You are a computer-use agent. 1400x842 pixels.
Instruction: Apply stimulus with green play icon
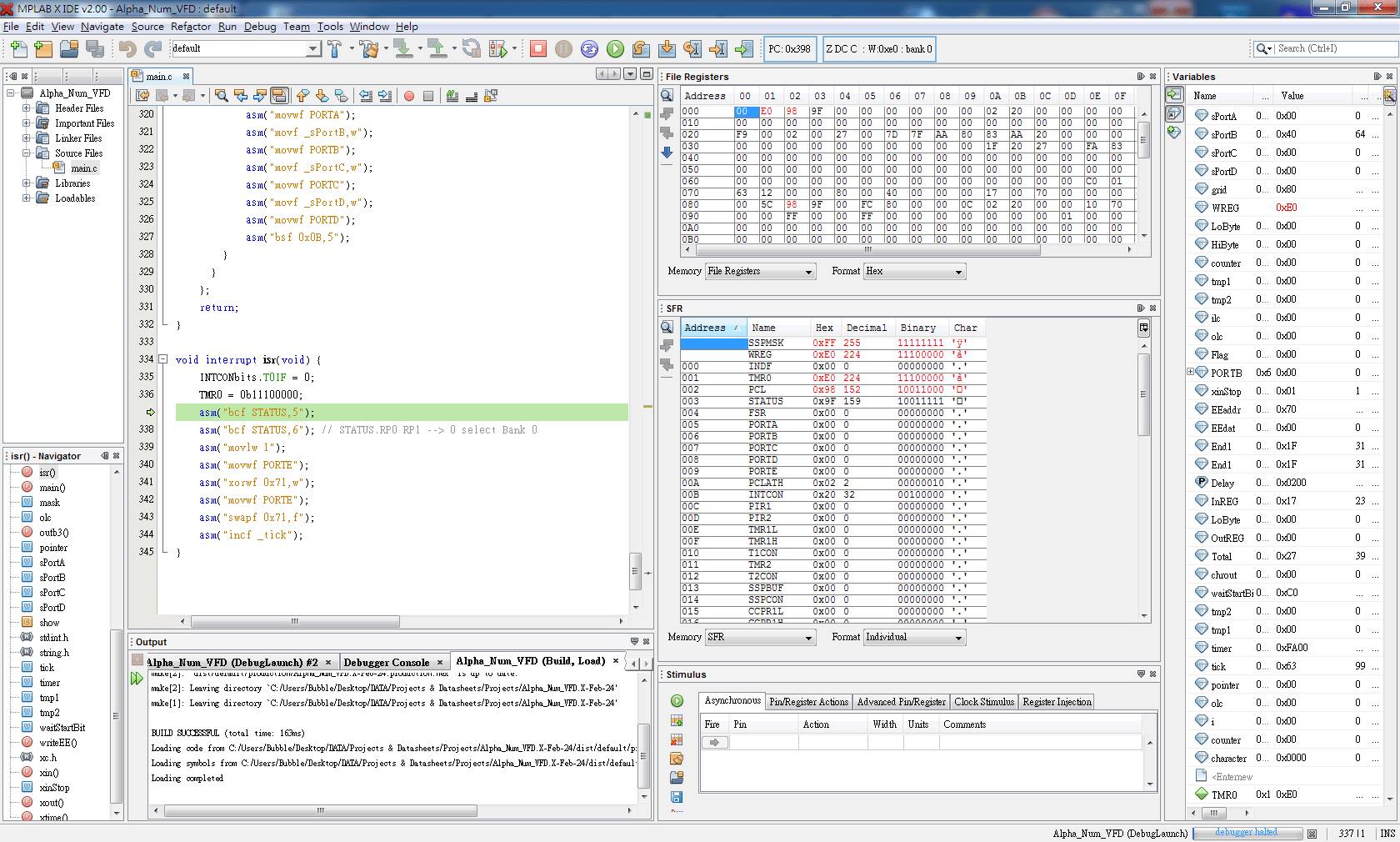(x=677, y=701)
